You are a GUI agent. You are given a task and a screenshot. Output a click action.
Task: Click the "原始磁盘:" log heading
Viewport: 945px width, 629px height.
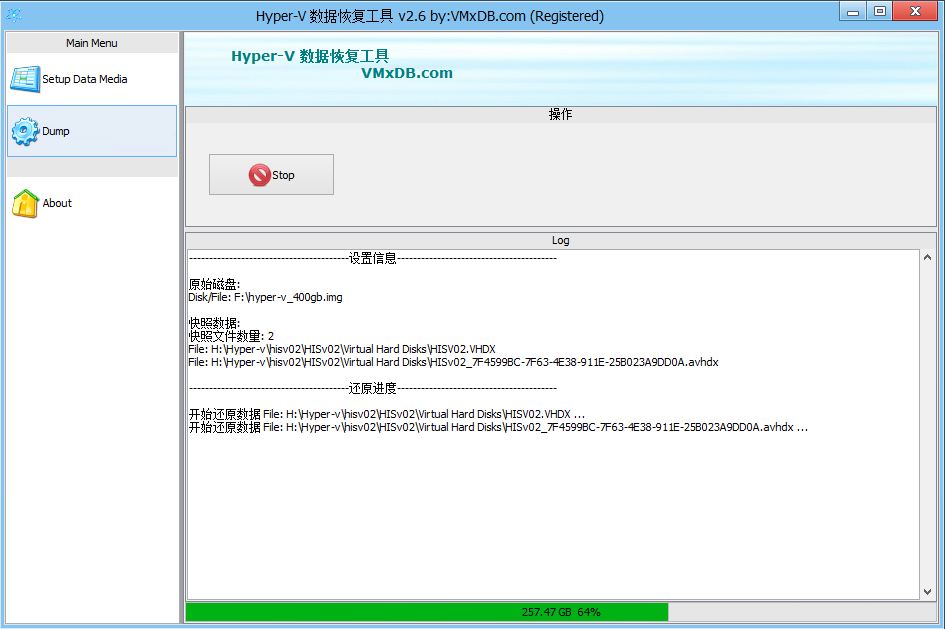pos(214,284)
